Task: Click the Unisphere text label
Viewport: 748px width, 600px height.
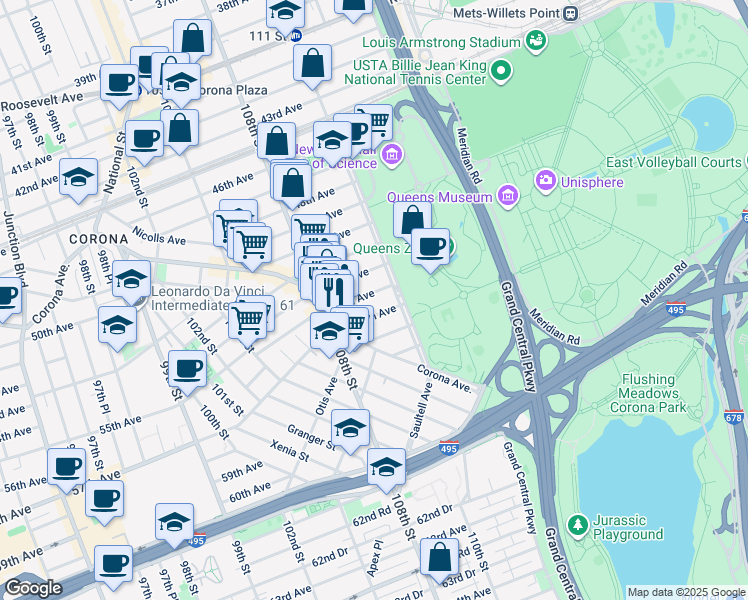Action: 592,182
